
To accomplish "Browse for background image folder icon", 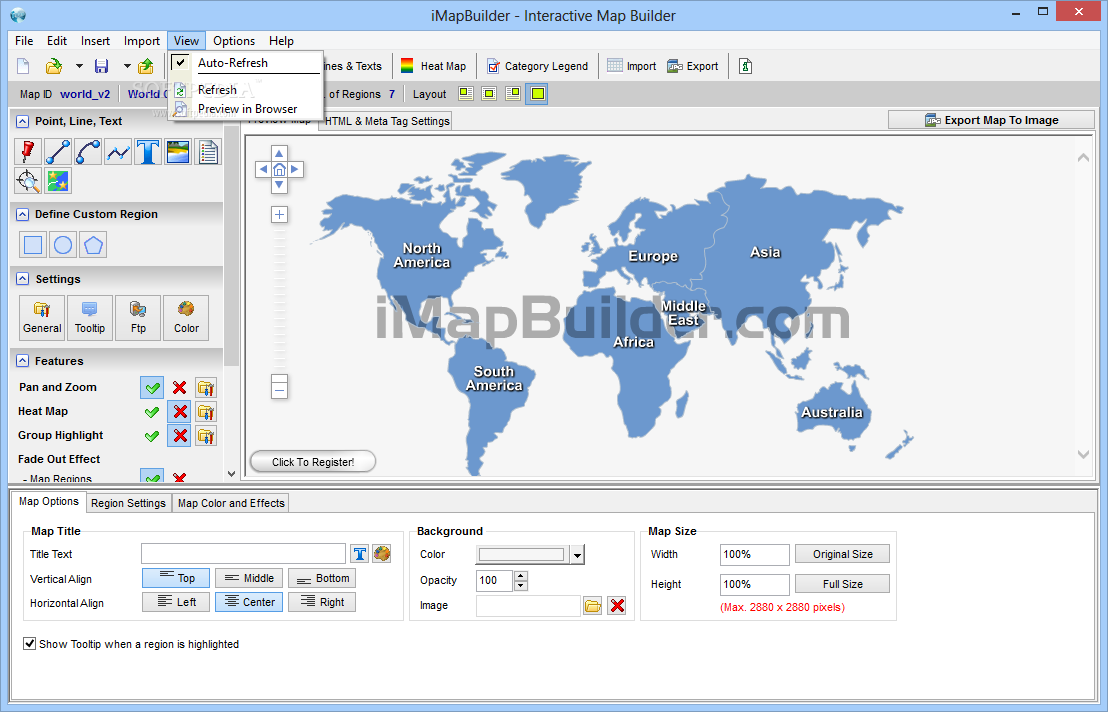I will 592,606.
